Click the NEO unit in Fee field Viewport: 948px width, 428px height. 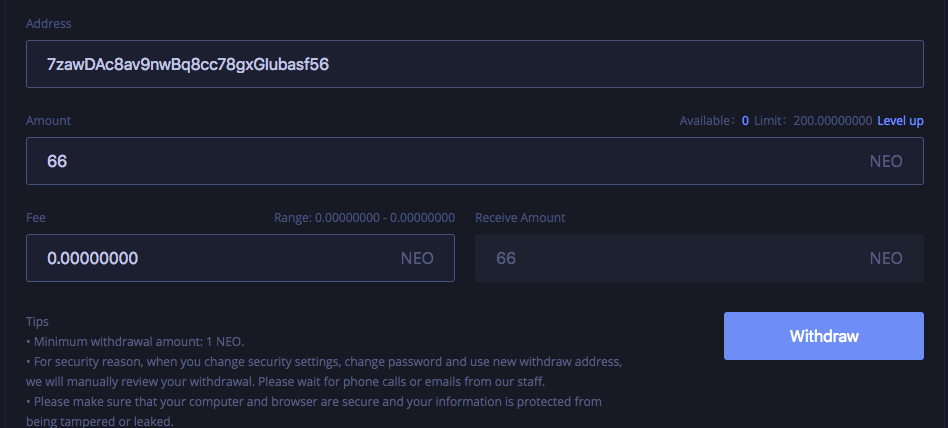pos(417,259)
